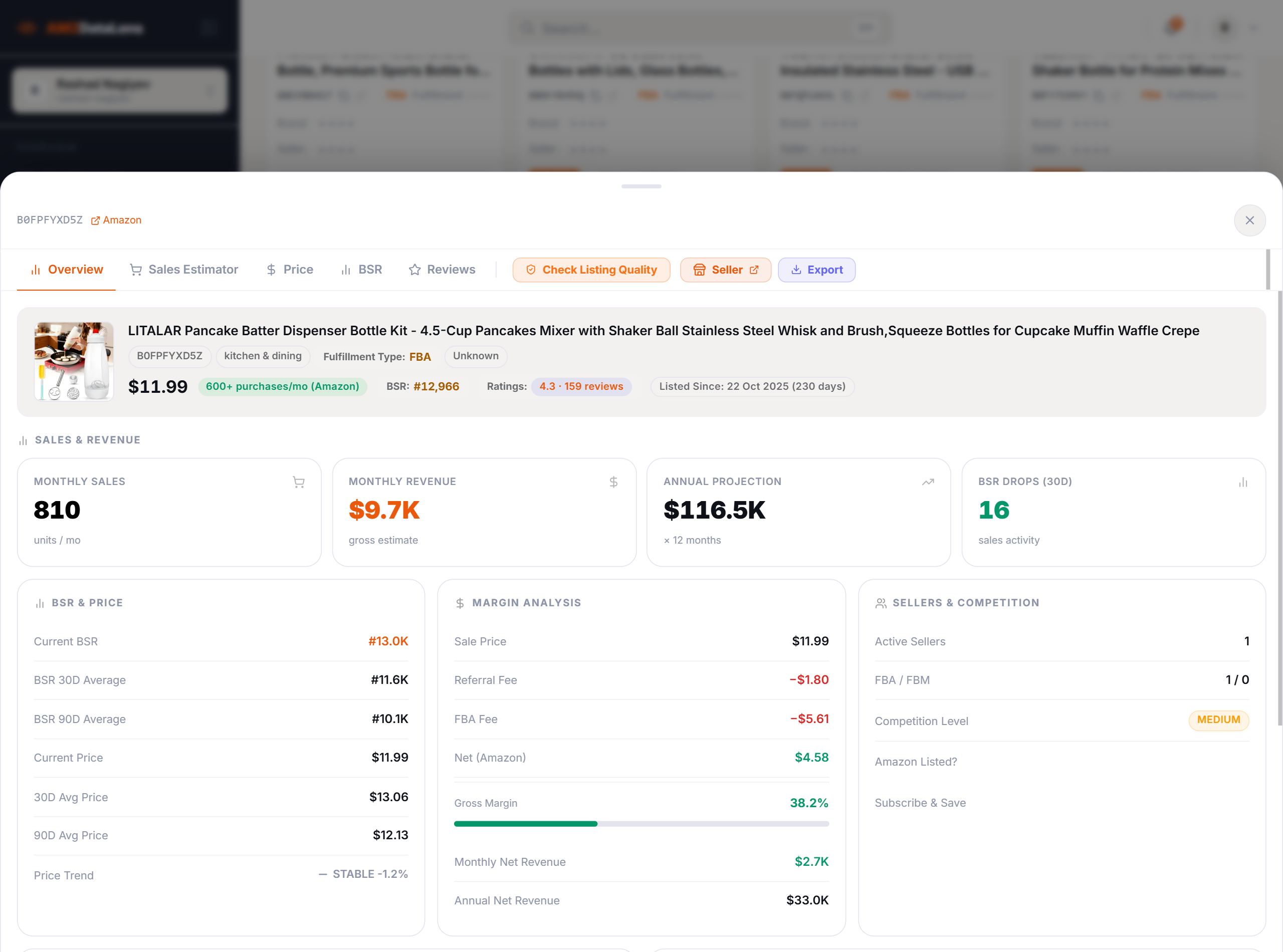Click the download icon on Export button
The width and height of the screenshot is (1283, 952).
point(796,270)
